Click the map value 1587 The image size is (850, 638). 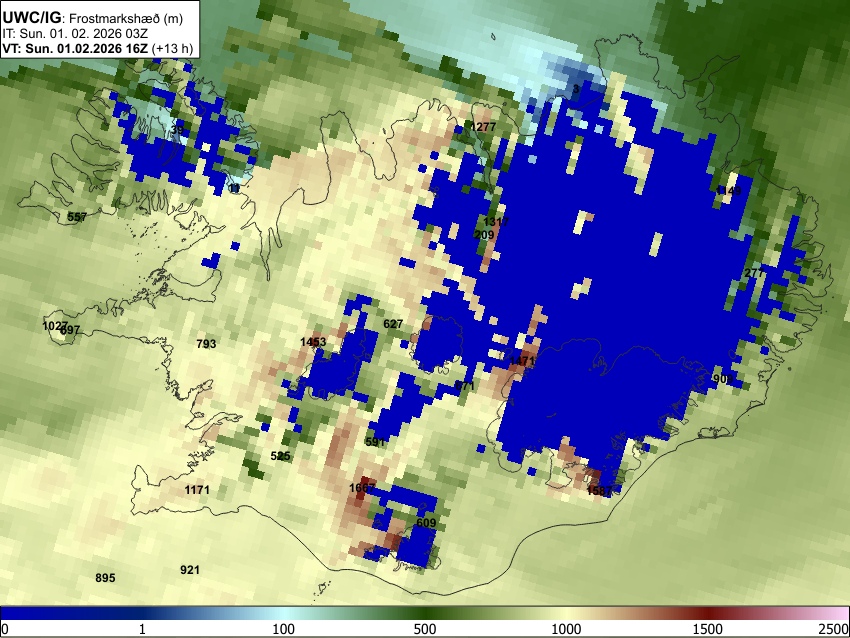(x=600, y=491)
